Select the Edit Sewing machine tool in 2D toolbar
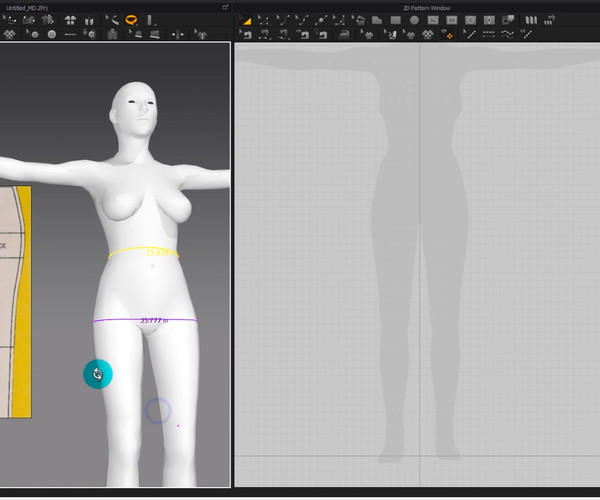The image size is (600, 500). coord(245,34)
